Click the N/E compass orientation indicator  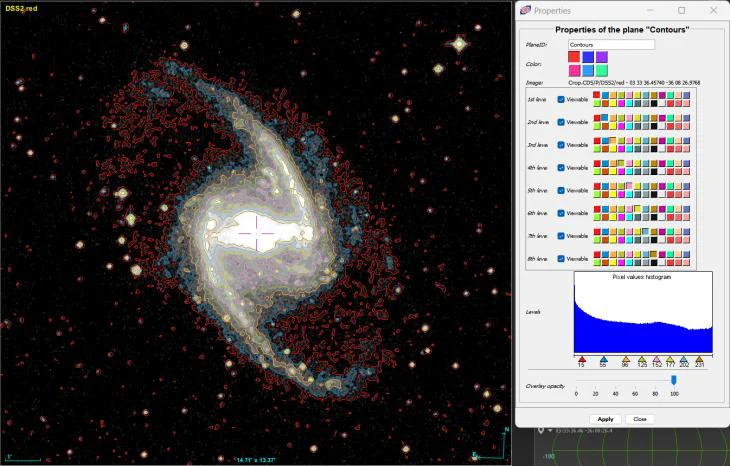[491, 443]
